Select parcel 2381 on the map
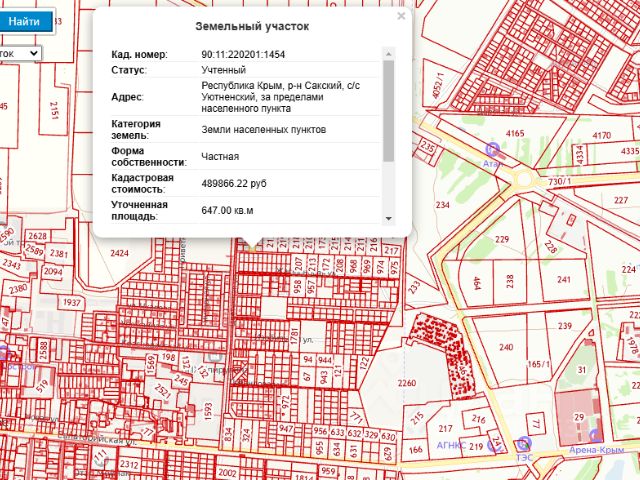This screenshot has height=480, width=640. point(59,254)
